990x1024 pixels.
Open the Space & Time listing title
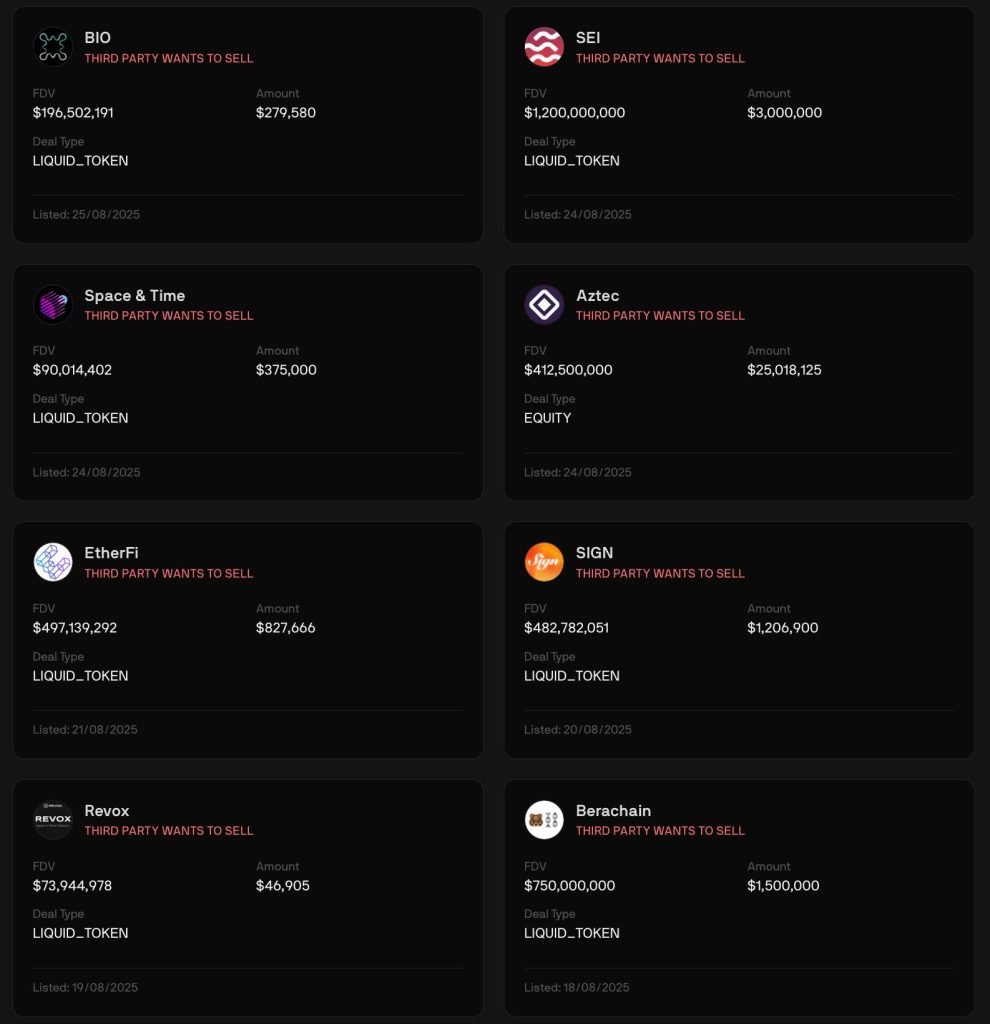coord(134,296)
